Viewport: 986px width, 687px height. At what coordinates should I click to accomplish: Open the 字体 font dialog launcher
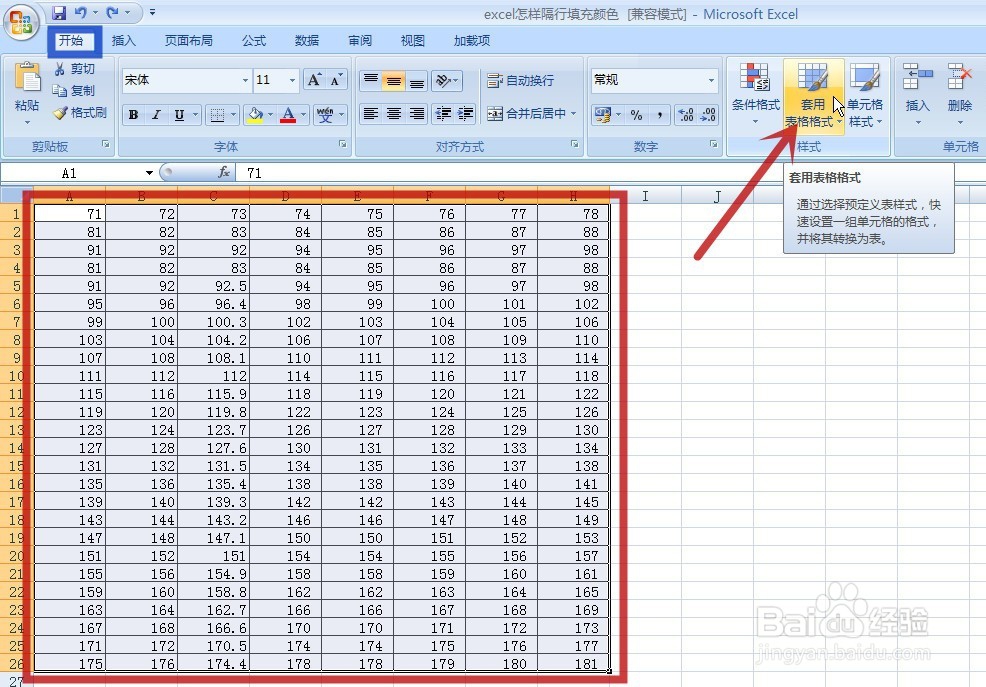pos(343,145)
